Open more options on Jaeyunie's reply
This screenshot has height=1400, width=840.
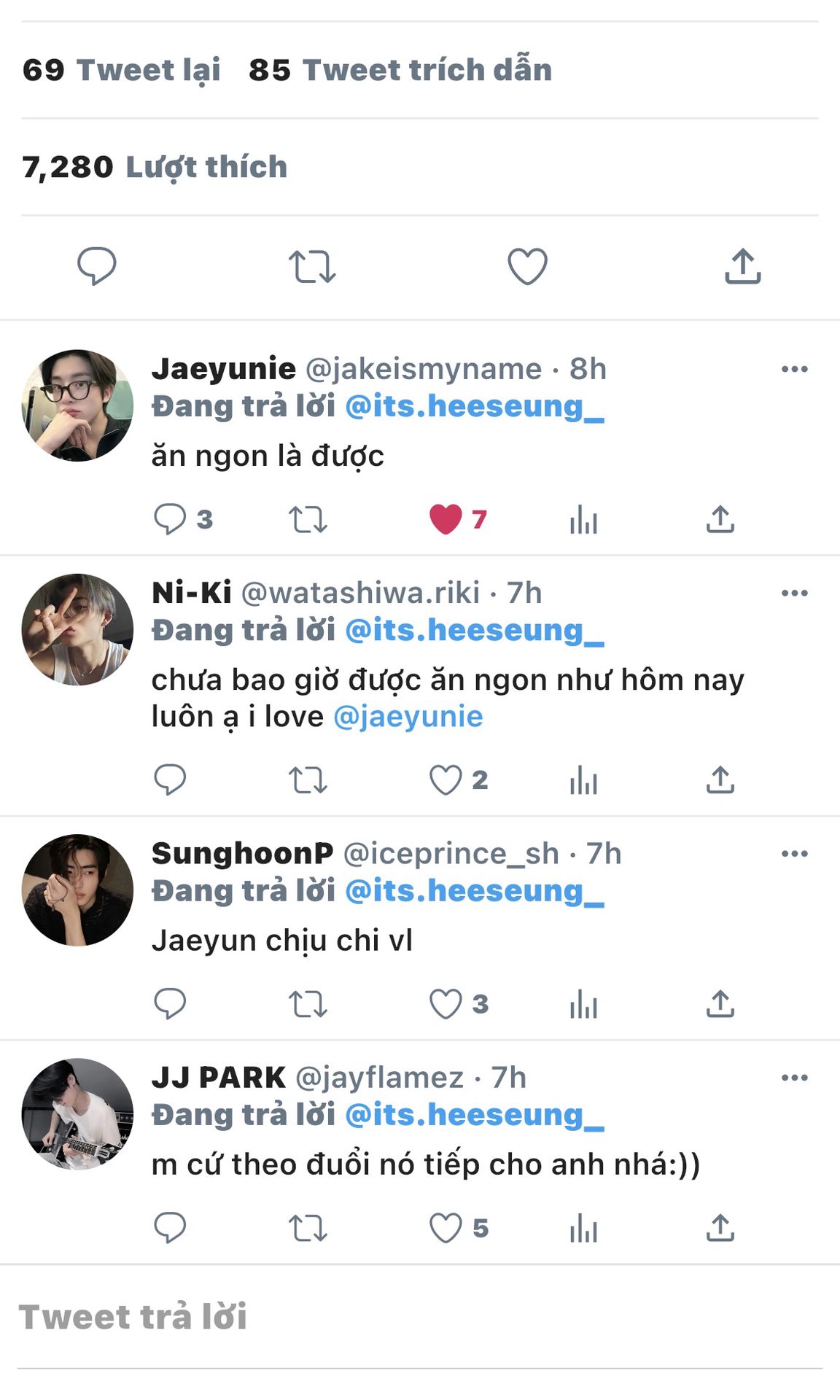pyautogui.click(x=794, y=369)
